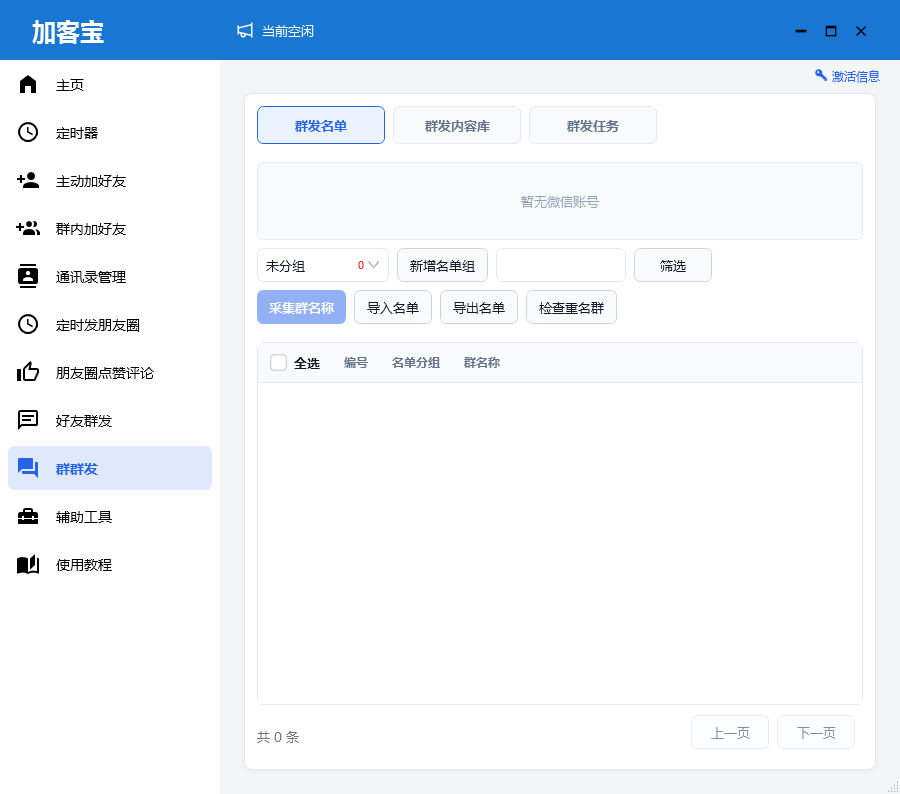Open 通讯录管理 section
This screenshot has width=900, height=794.
pos(110,277)
